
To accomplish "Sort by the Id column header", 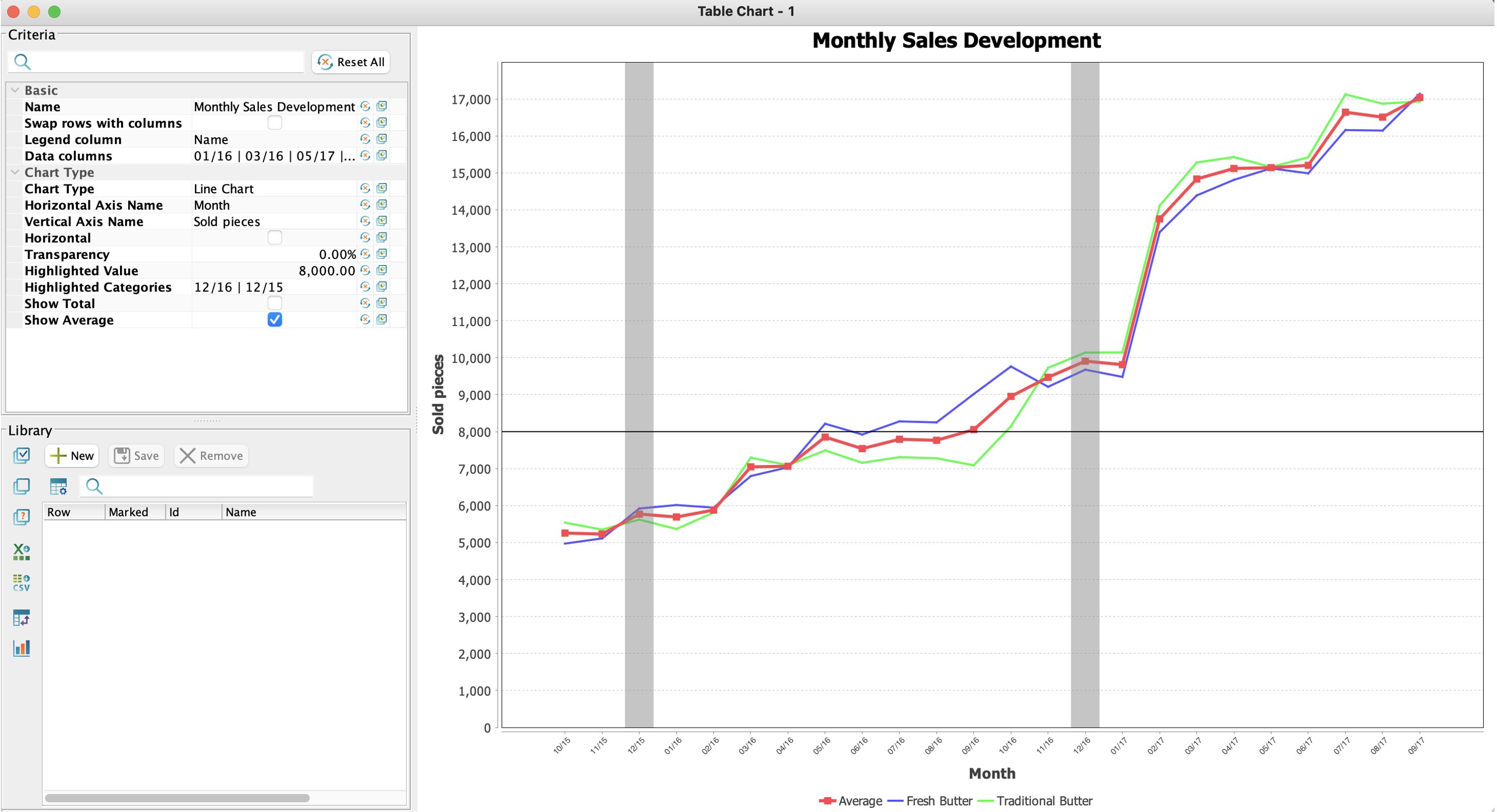I will pos(193,511).
